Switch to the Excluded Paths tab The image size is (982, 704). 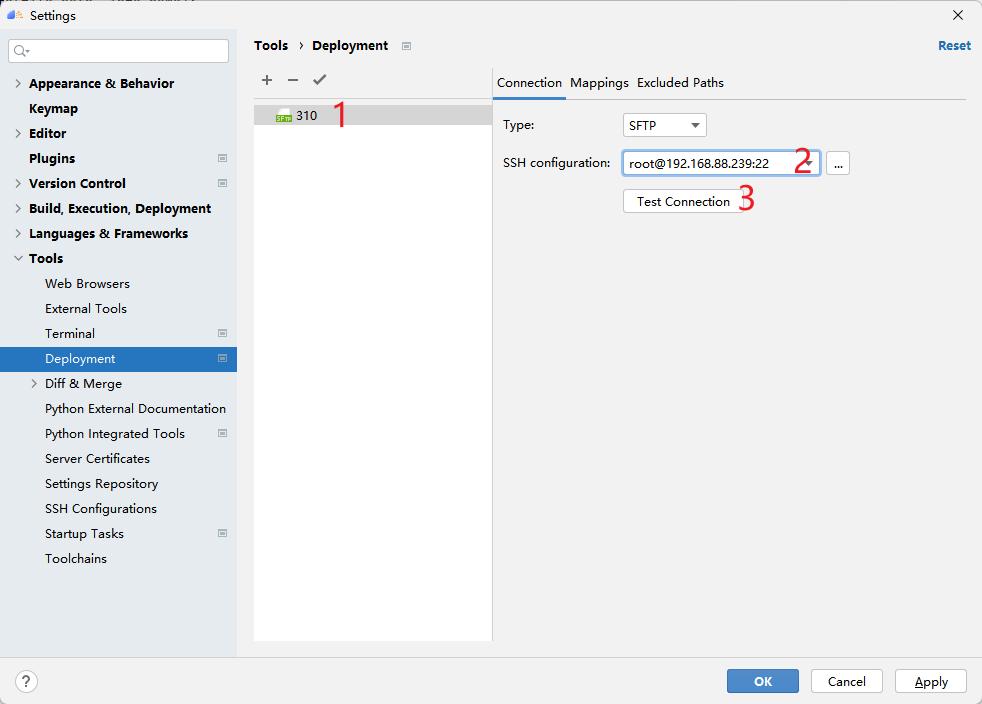[680, 83]
